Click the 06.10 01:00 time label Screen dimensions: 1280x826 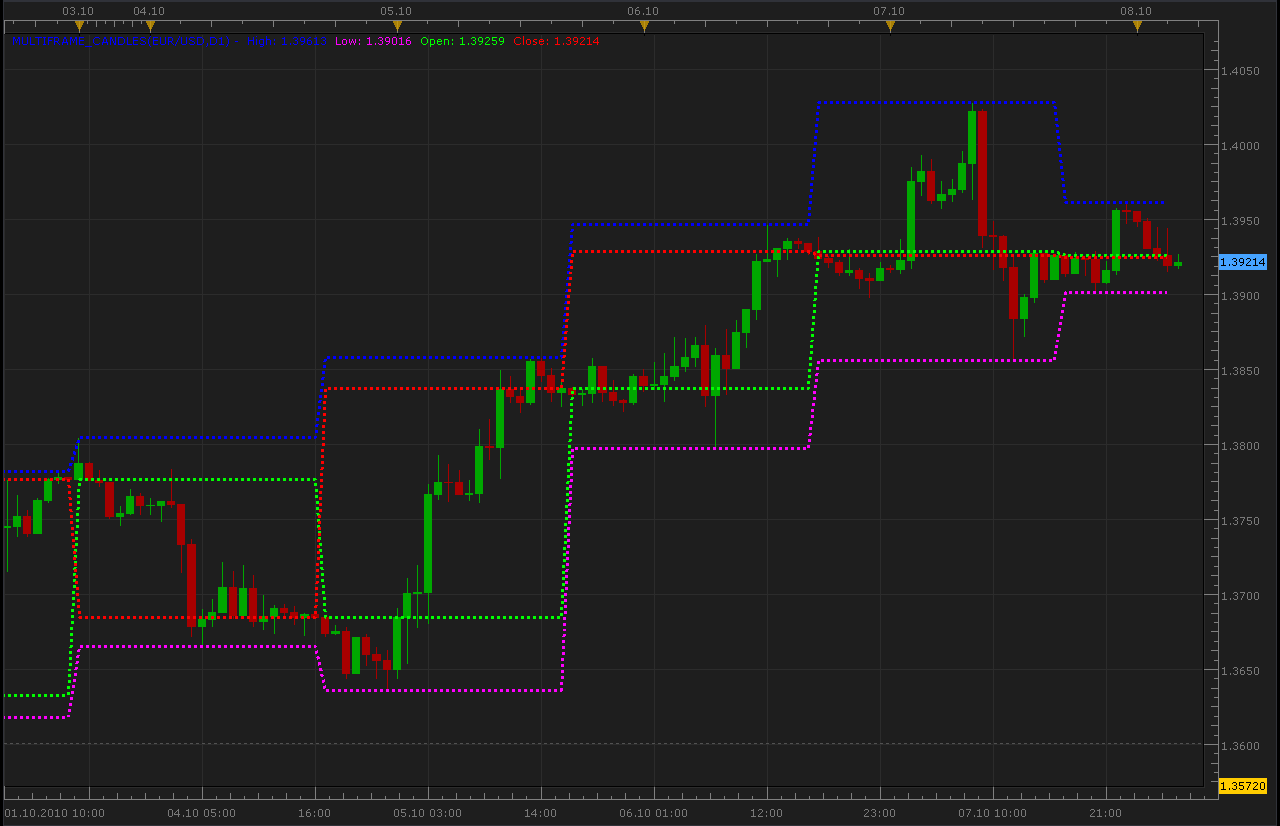pos(654,813)
